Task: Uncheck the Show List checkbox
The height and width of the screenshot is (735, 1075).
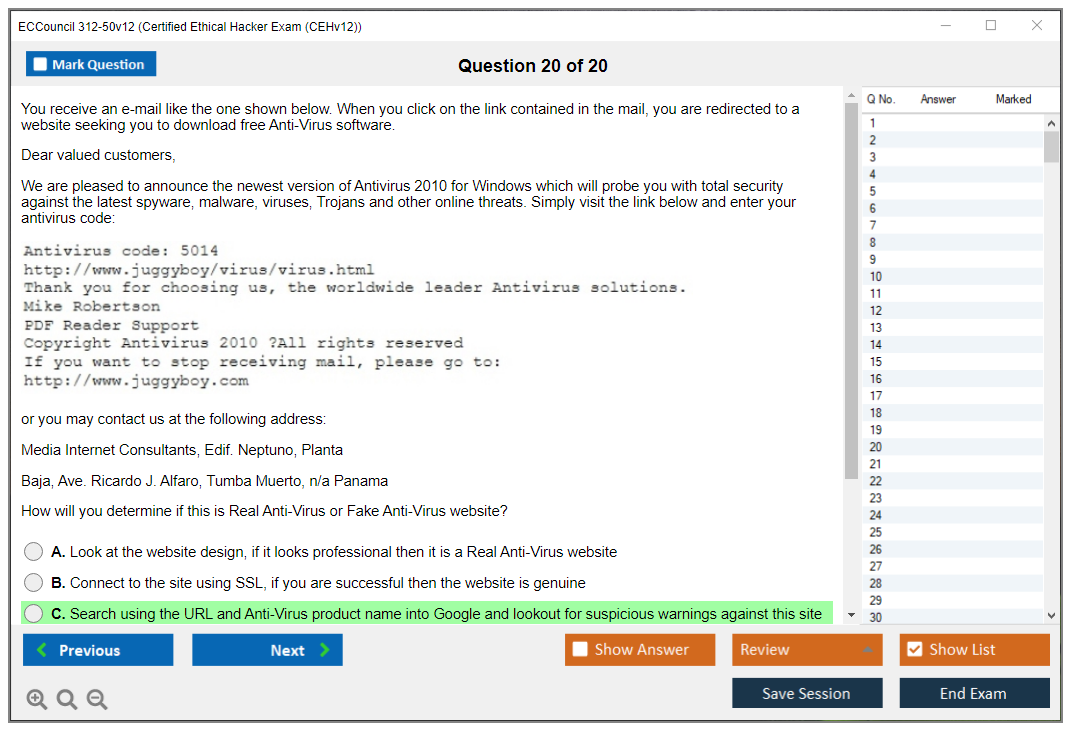Action: [914, 650]
